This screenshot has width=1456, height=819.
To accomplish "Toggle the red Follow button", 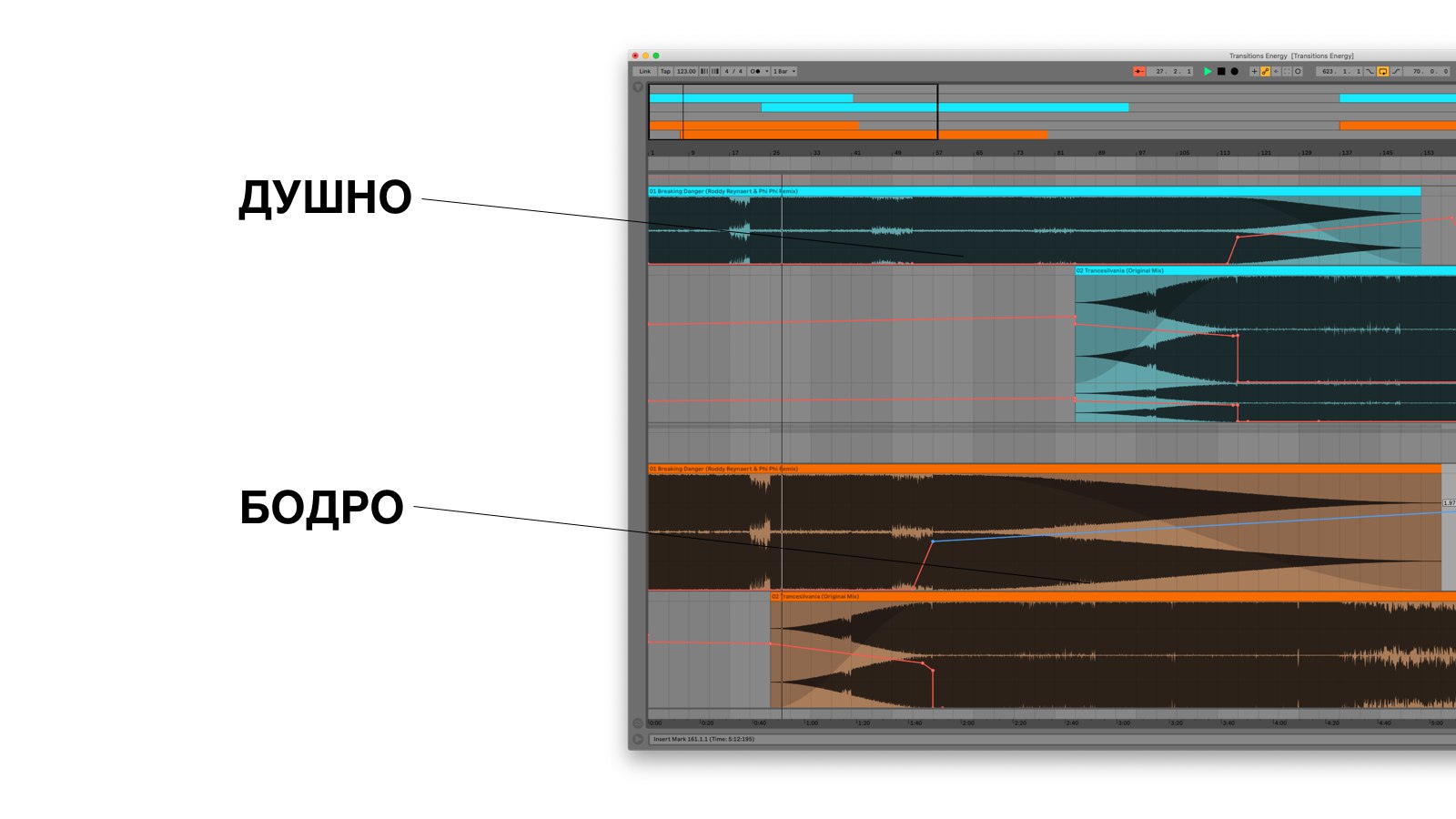I will (1139, 71).
